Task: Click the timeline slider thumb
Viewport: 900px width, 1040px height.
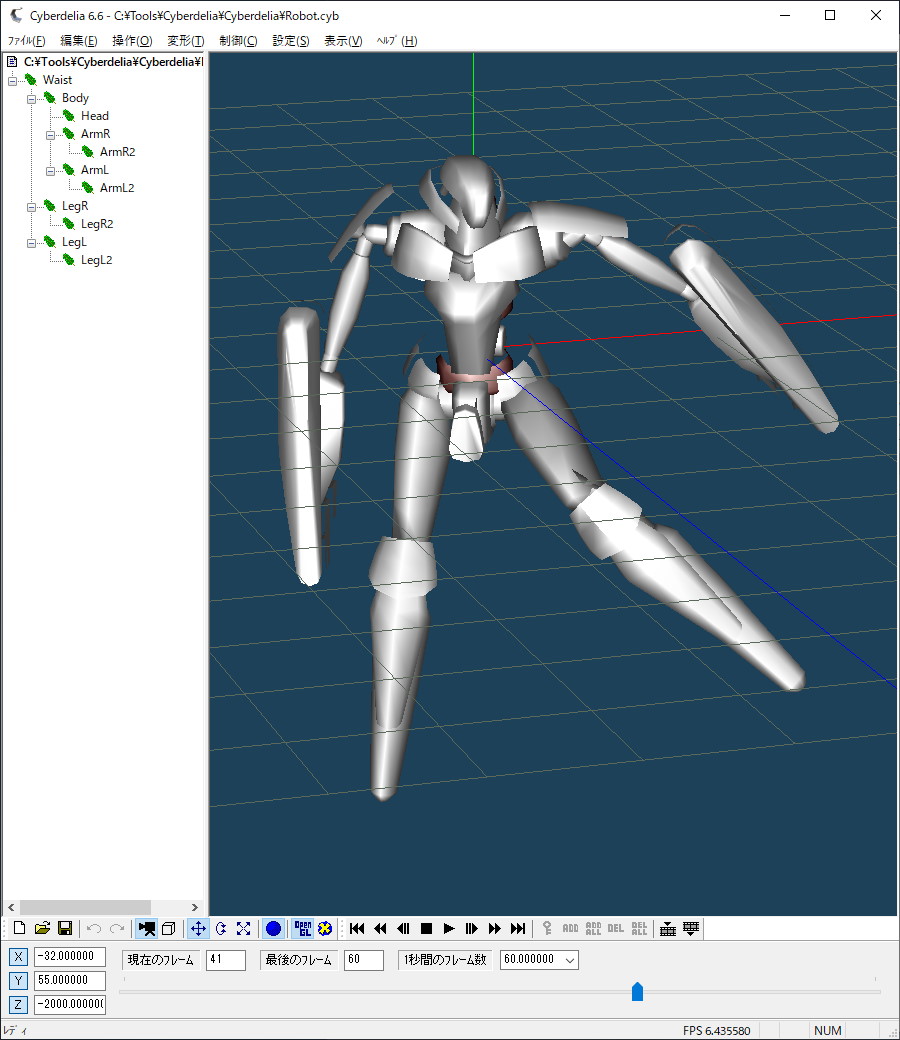Action: 637,991
